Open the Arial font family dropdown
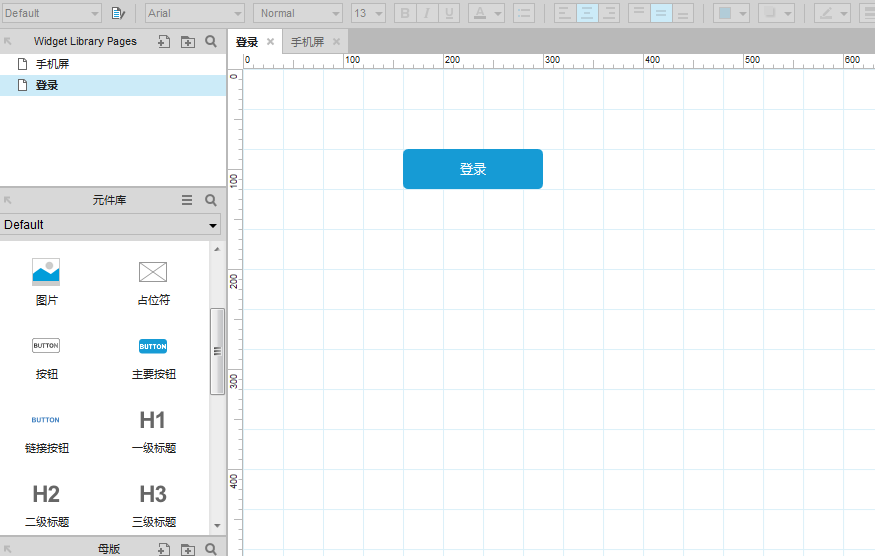The image size is (875, 556). coord(195,13)
